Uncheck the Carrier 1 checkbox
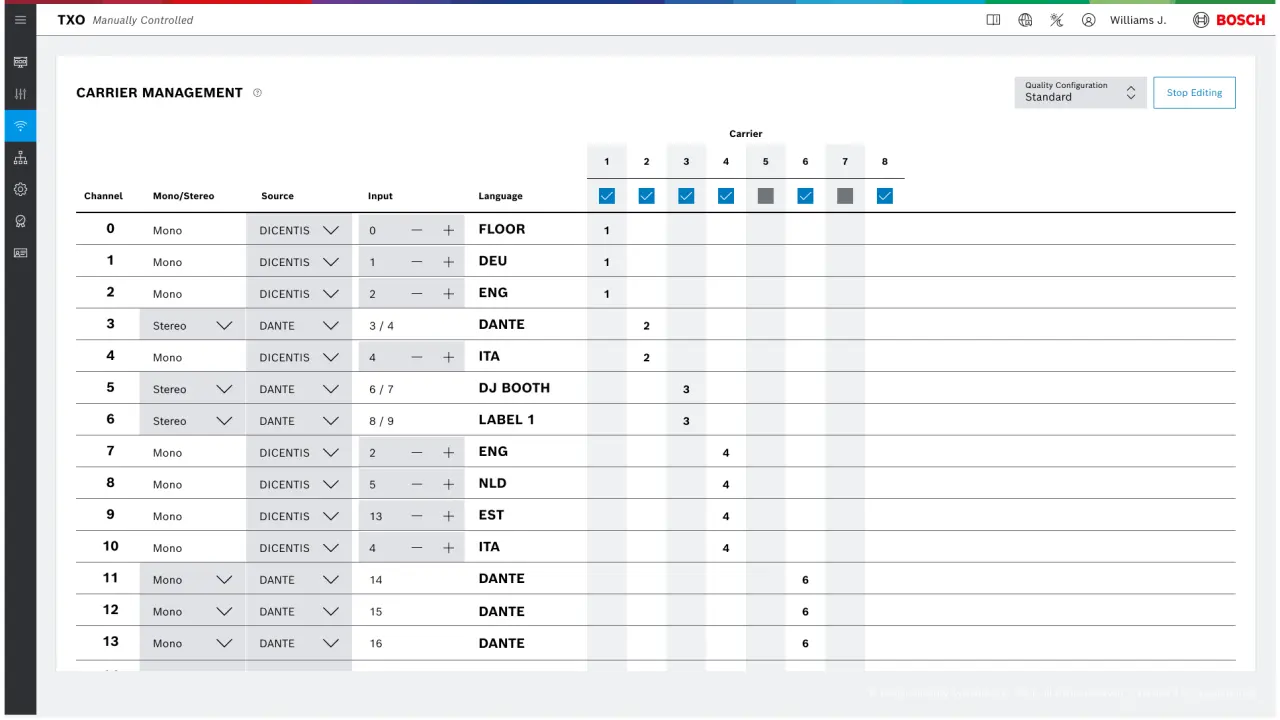This screenshot has height=720, width=1280. click(x=606, y=196)
